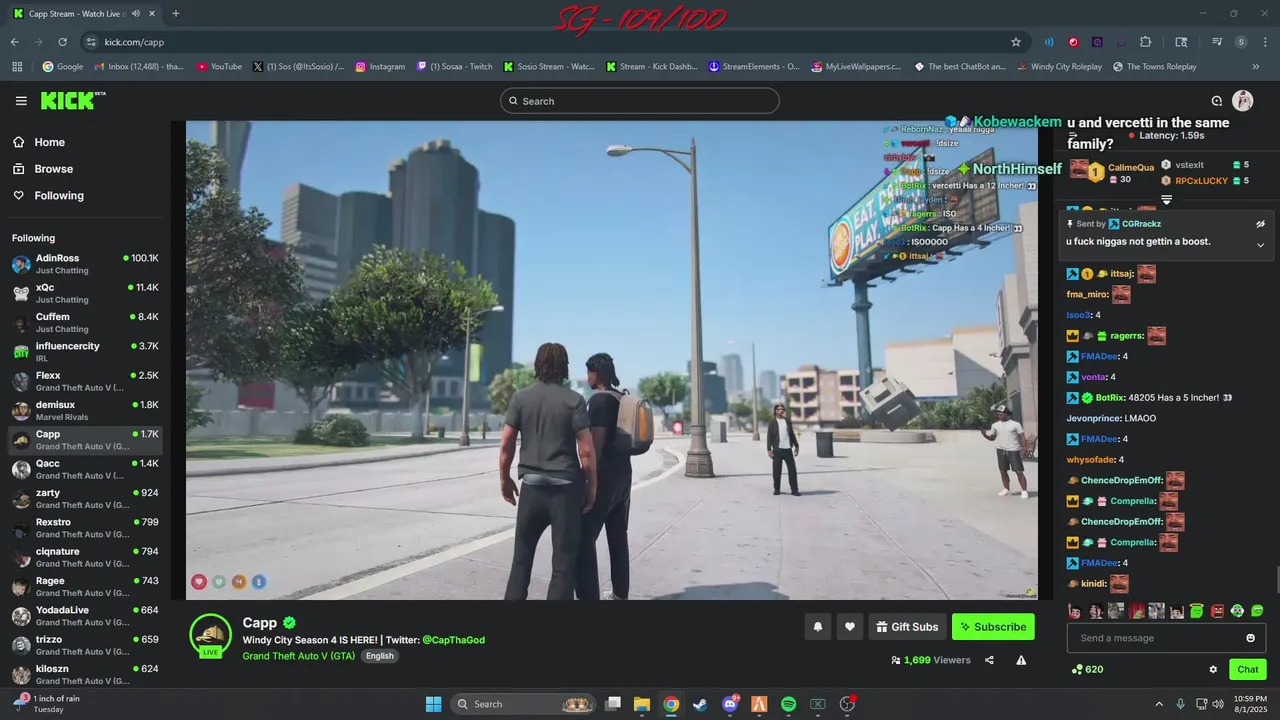This screenshot has height=720, width=1280.
Task: Open the Chrome extensions puzzle icon
Action: click(x=1146, y=42)
